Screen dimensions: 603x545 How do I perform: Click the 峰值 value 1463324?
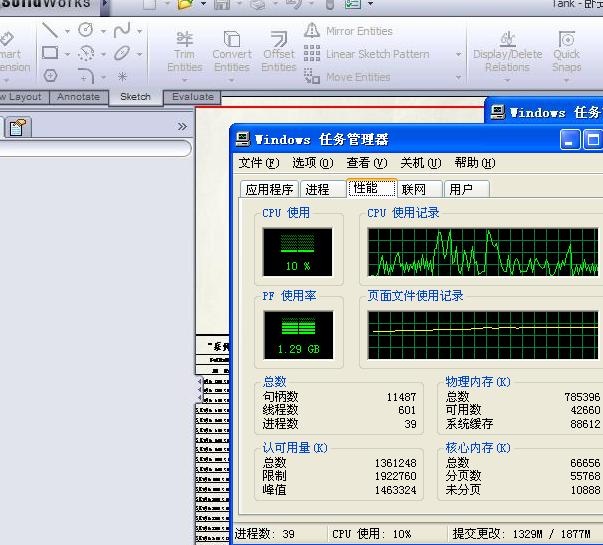(x=396, y=490)
